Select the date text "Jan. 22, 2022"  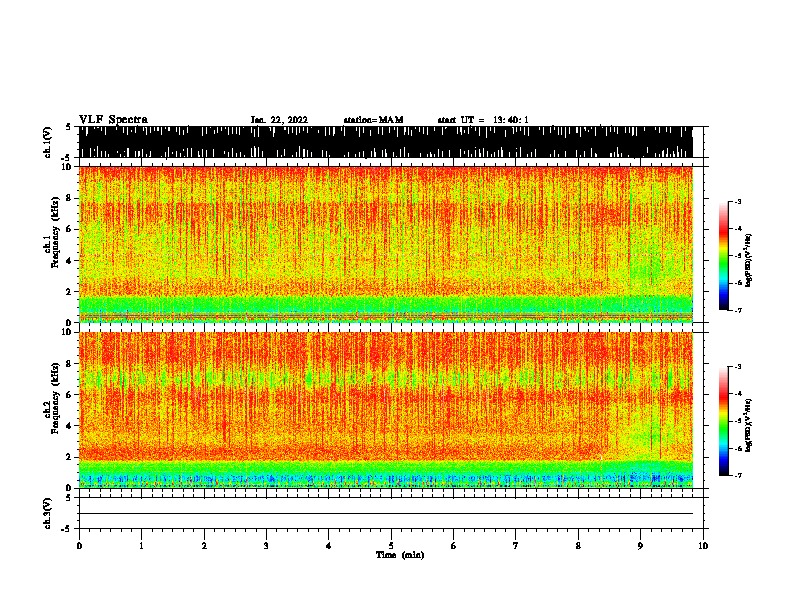click(x=279, y=120)
